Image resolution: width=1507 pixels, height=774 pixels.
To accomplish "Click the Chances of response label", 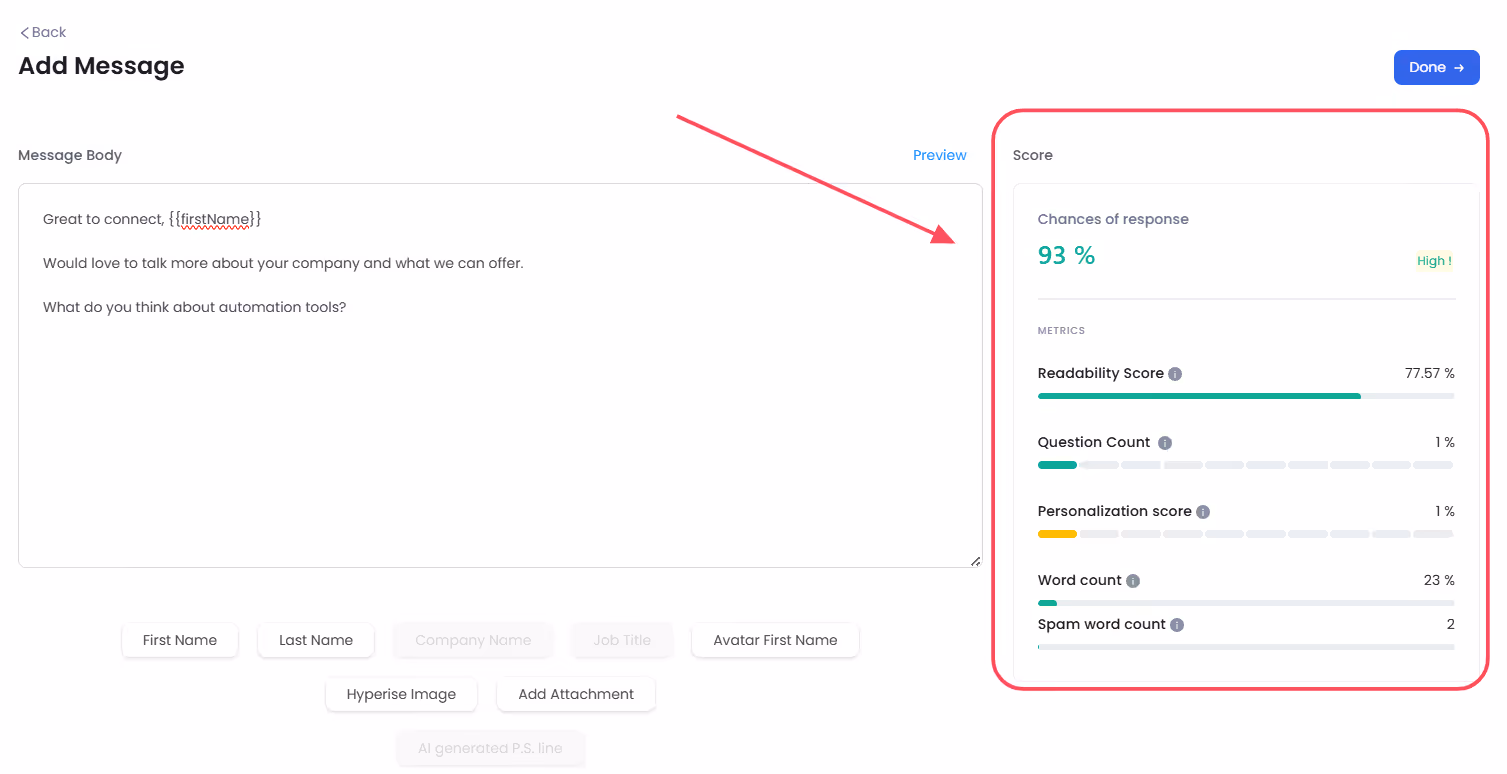I will click(x=1113, y=219).
